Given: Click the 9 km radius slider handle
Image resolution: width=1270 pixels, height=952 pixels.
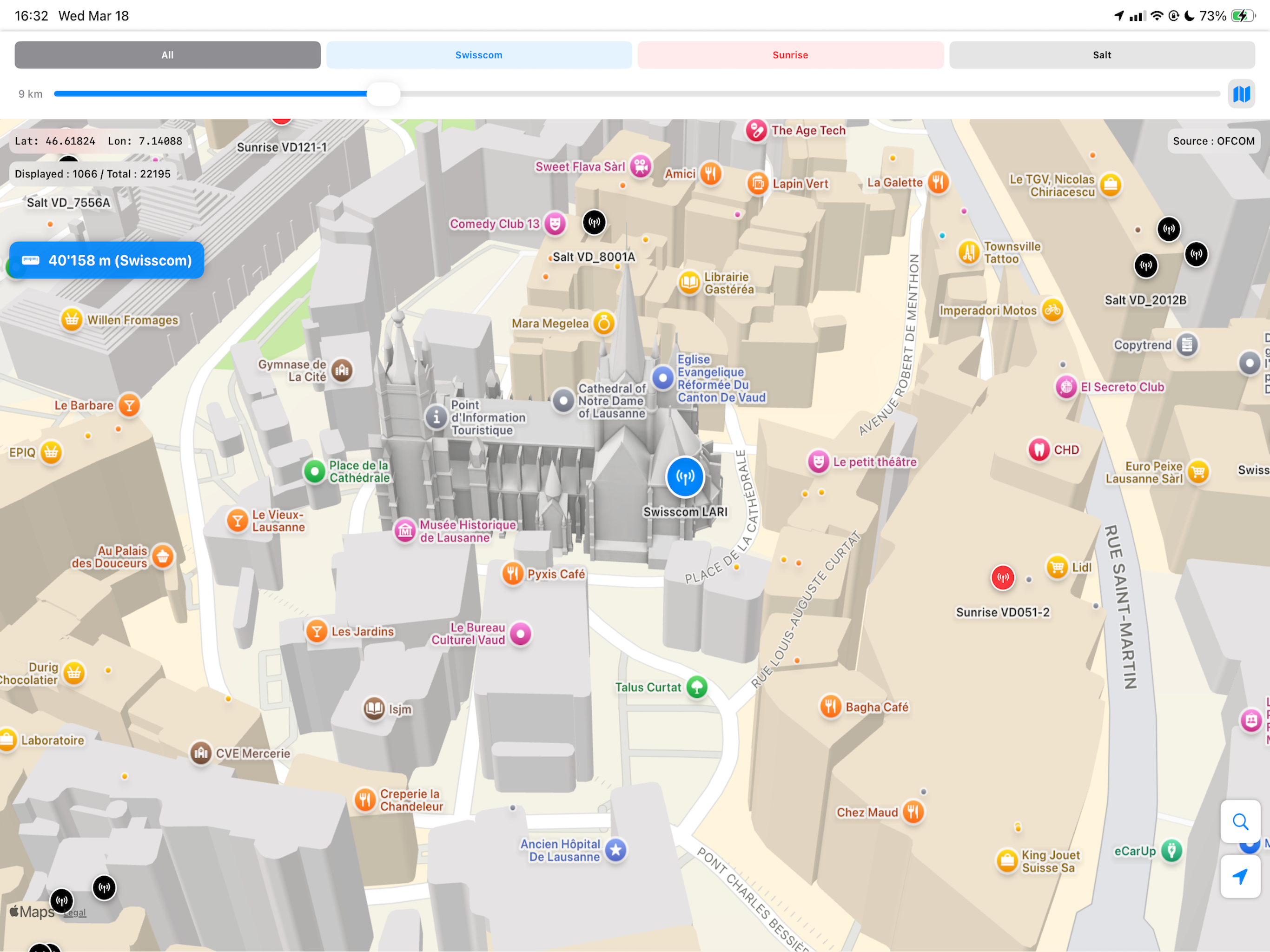Looking at the screenshot, I should [383, 93].
